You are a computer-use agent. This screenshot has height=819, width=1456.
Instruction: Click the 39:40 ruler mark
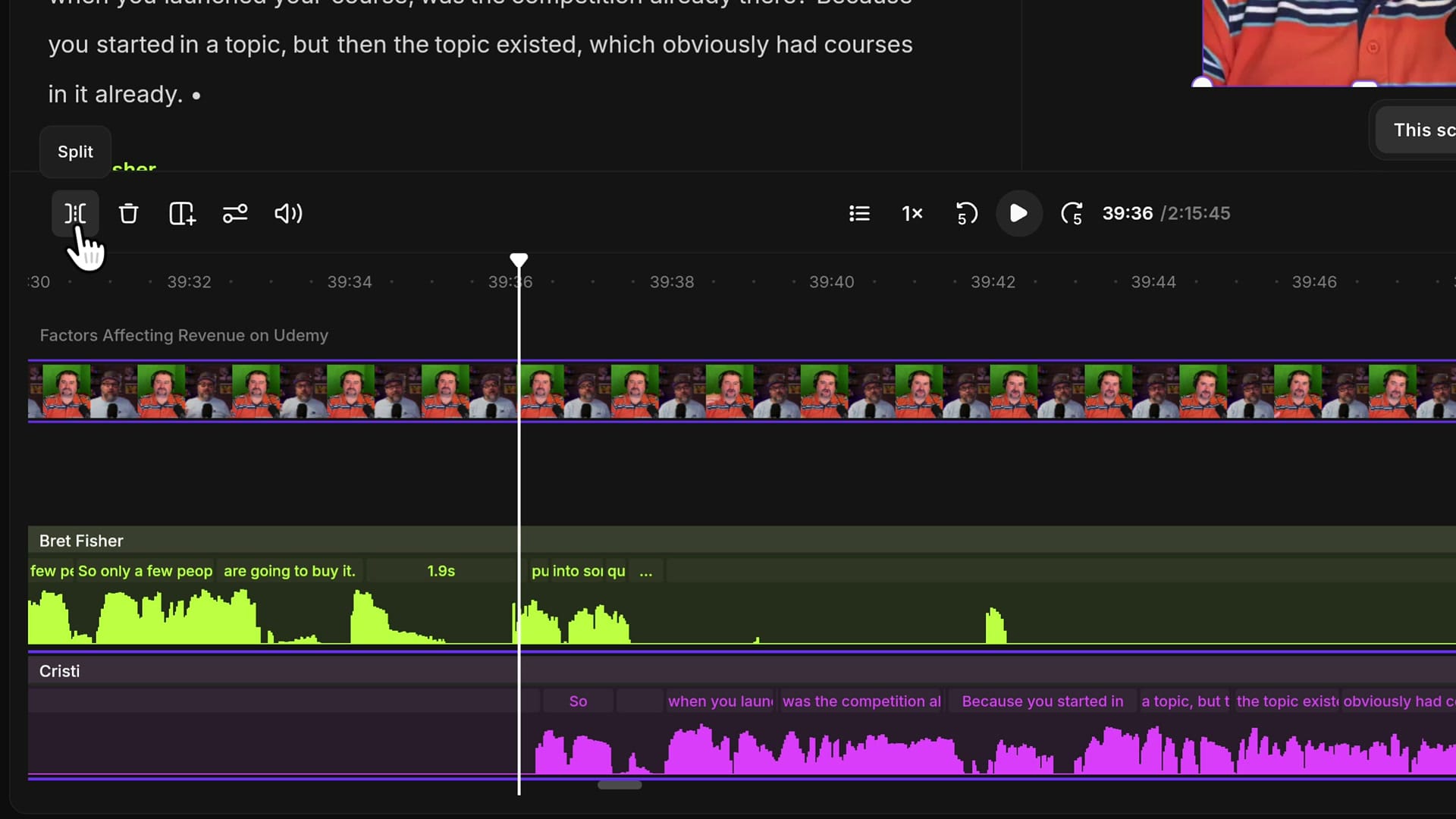(832, 282)
